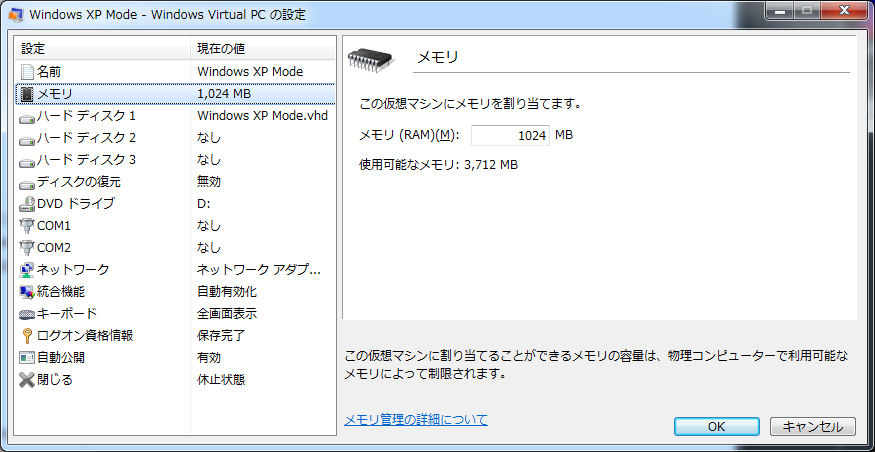Click the large memory chip header icon
875x452 pixels.
pos(370,59)
